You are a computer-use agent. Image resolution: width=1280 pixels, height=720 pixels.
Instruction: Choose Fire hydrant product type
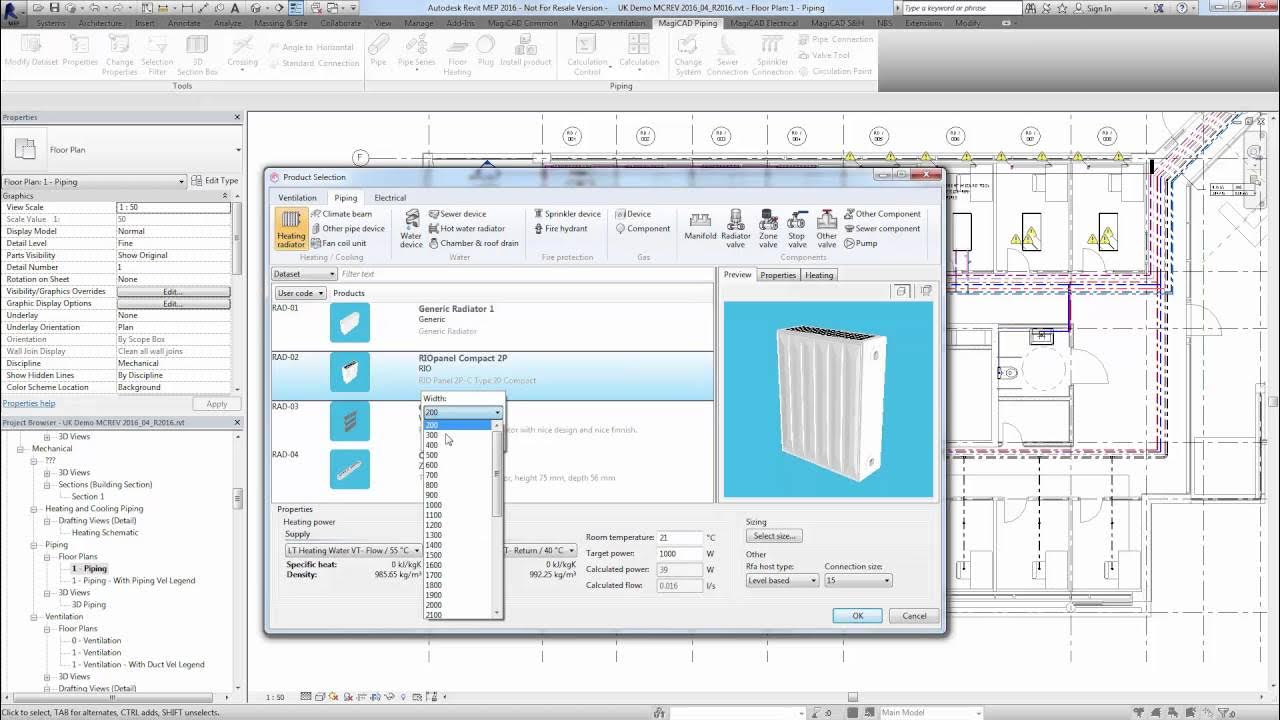click(560, 229)
